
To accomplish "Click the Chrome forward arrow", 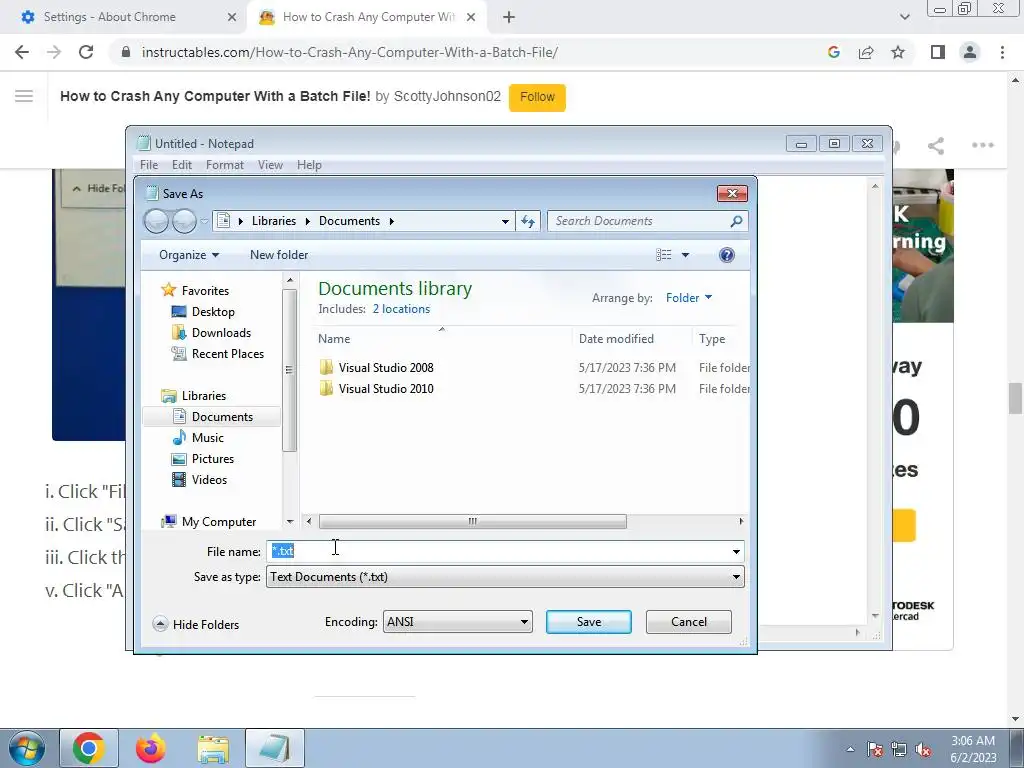I will coord(54,52).
